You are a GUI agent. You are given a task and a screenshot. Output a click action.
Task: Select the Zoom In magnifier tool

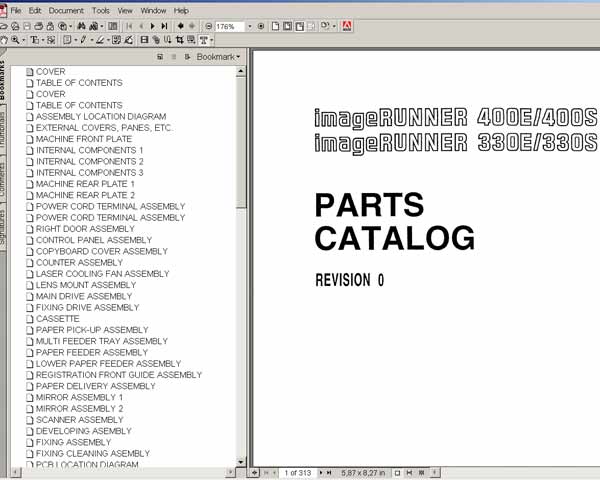click(x=15, y=39)
